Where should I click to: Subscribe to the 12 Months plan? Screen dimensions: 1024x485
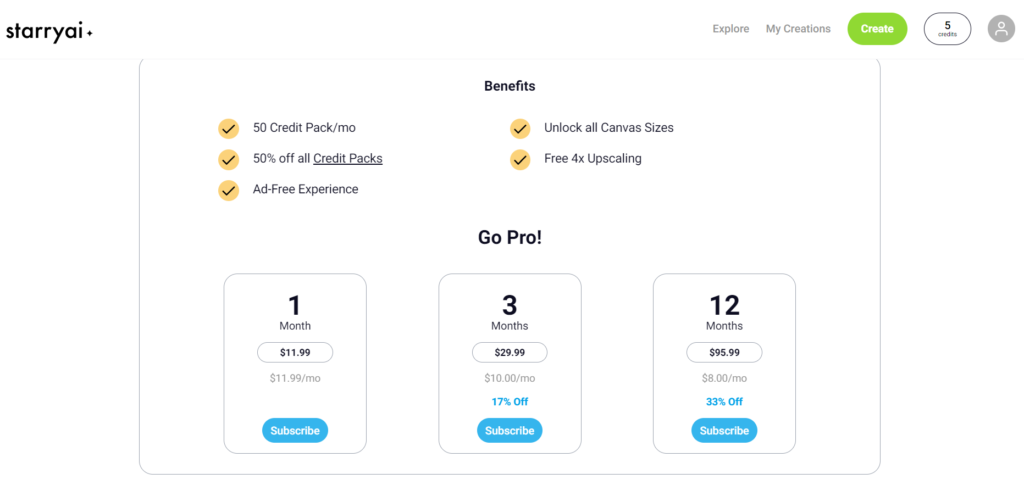point(724,431)
